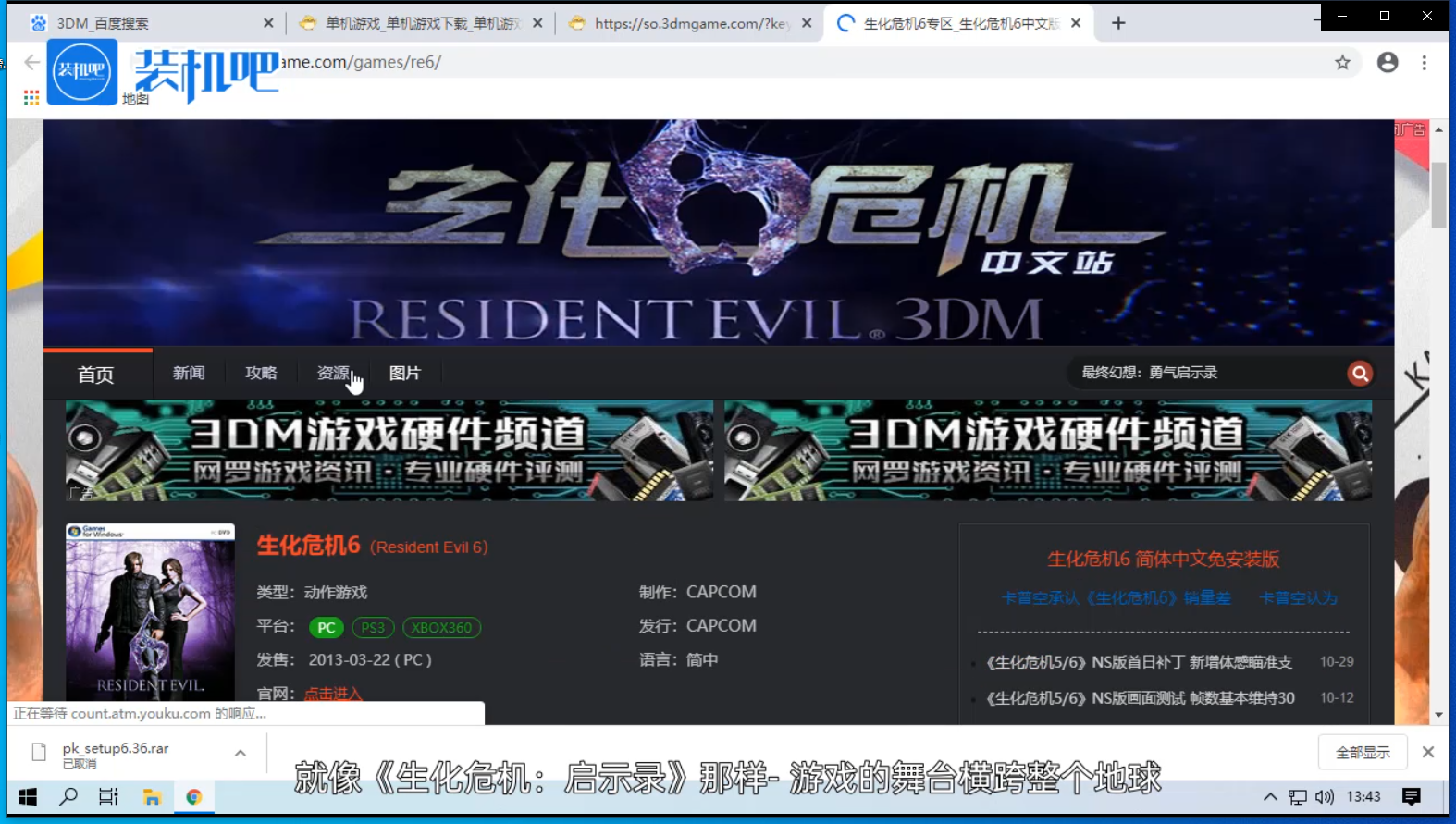Click the site search input field
The height and width of the screenshot is (824, 1456).
[1203, 373]
